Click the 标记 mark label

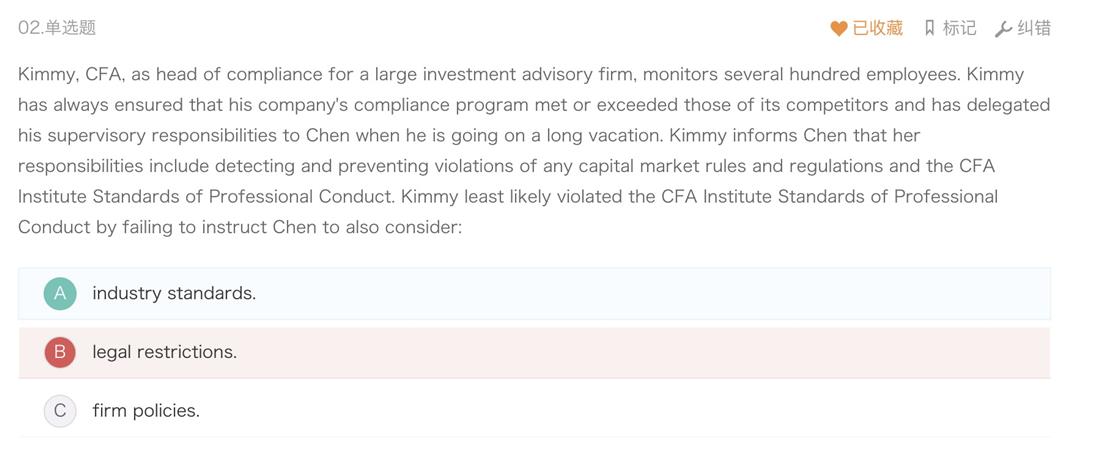coord(959,28)
